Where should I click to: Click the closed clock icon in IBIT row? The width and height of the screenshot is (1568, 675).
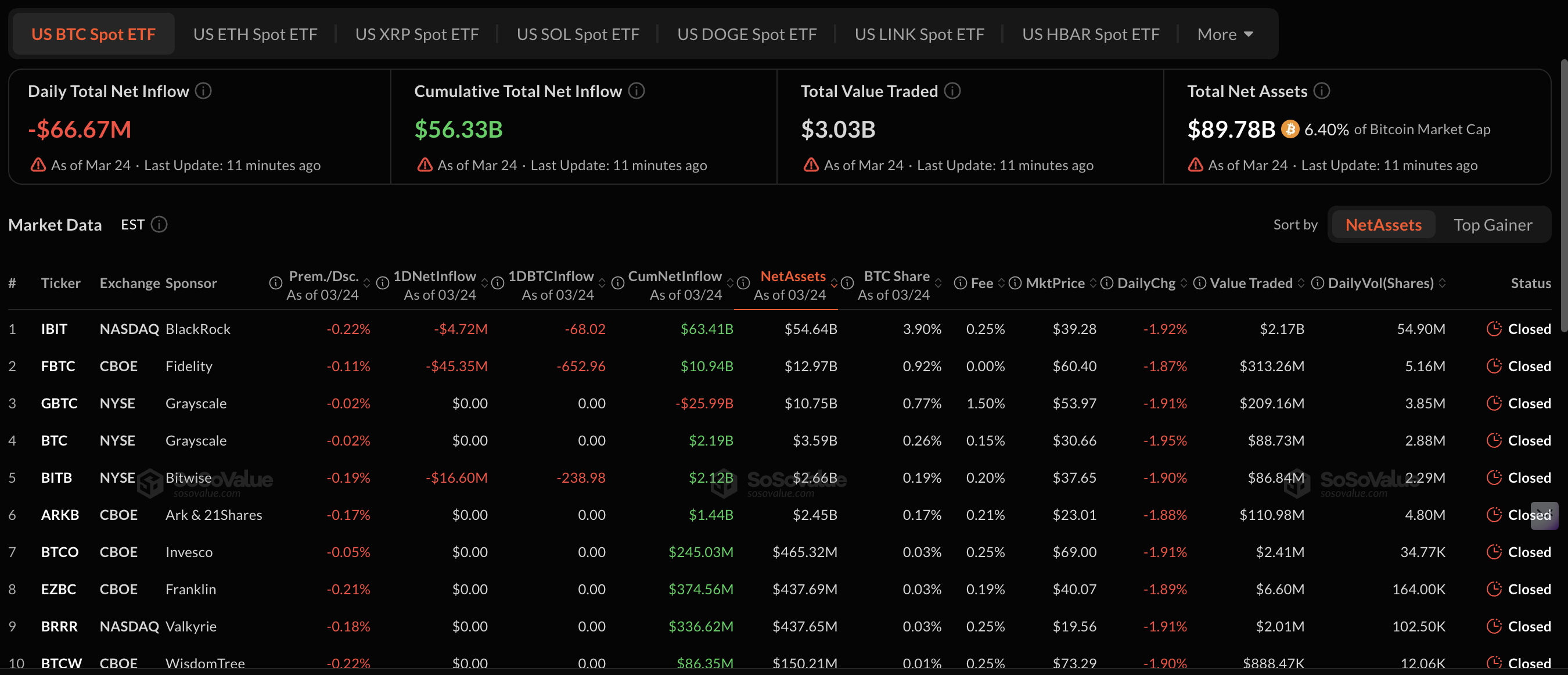1494,329
